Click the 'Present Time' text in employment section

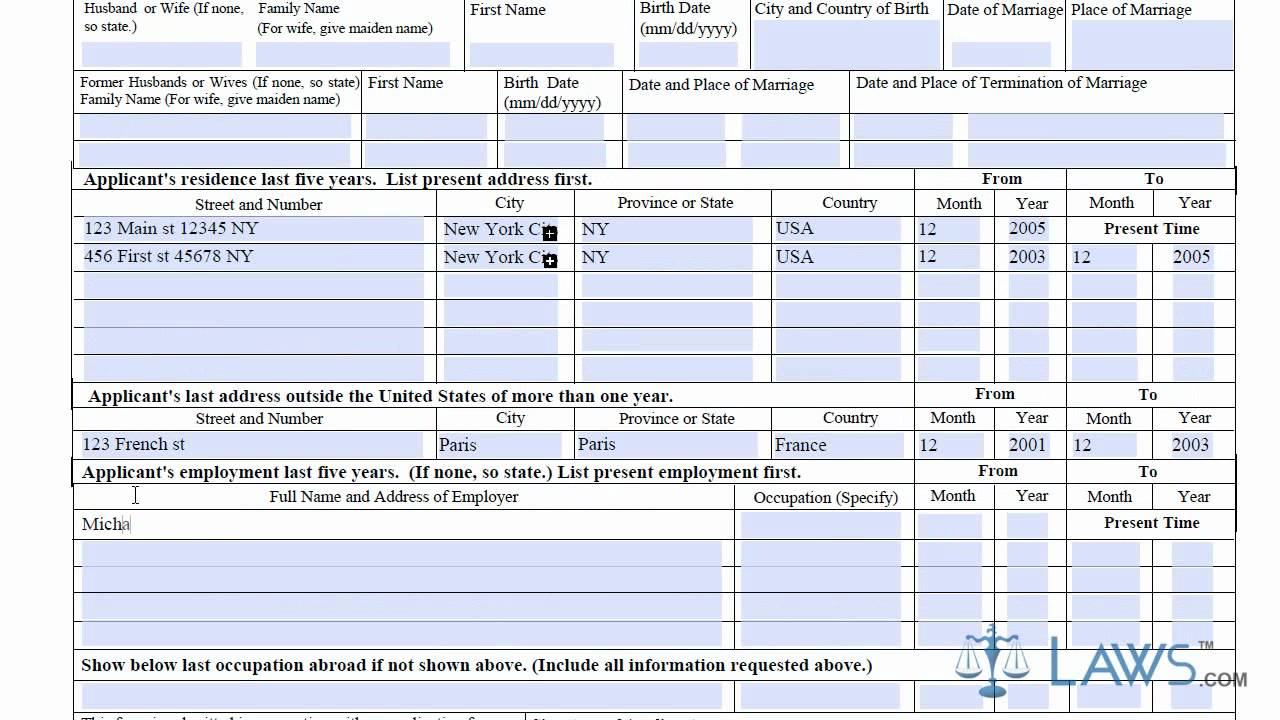click(1151, 523)
